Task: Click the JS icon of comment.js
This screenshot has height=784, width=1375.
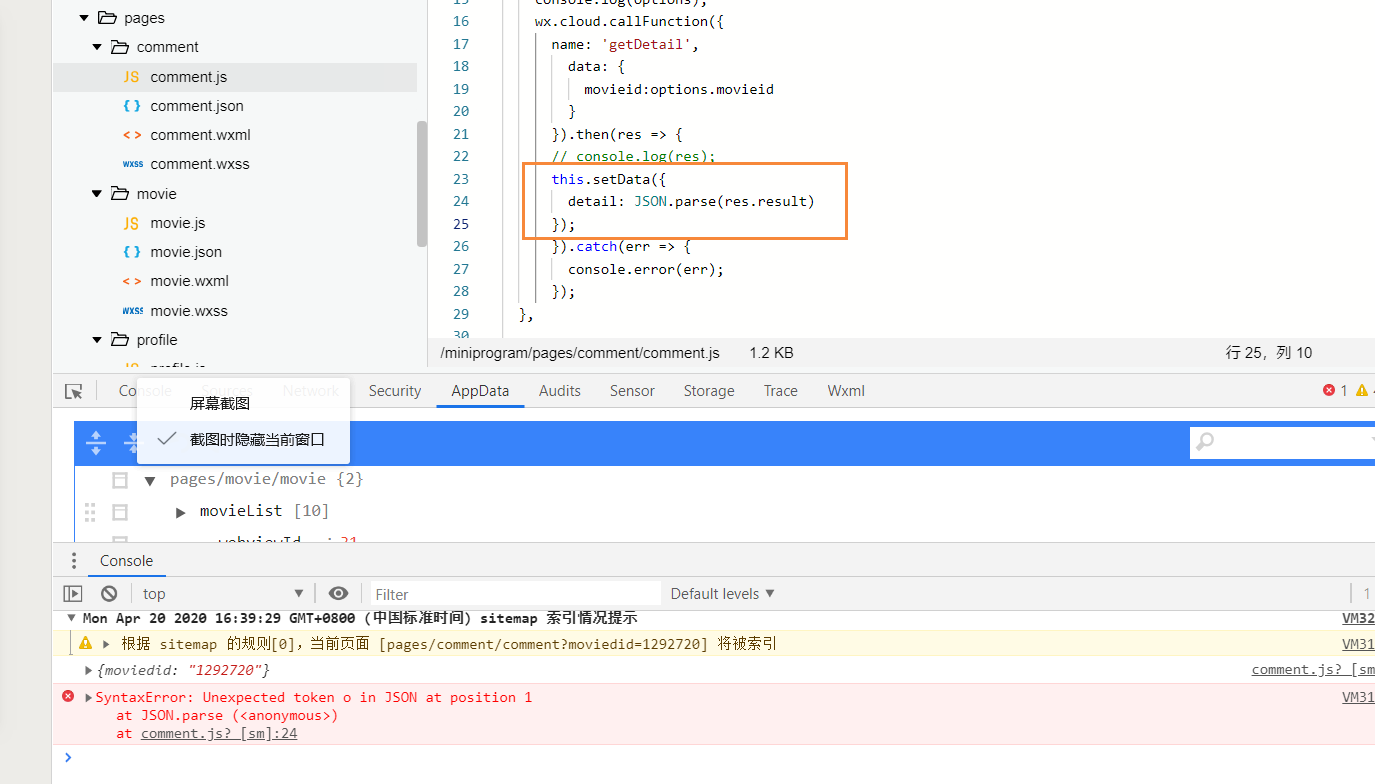Action: click(132, 77)
